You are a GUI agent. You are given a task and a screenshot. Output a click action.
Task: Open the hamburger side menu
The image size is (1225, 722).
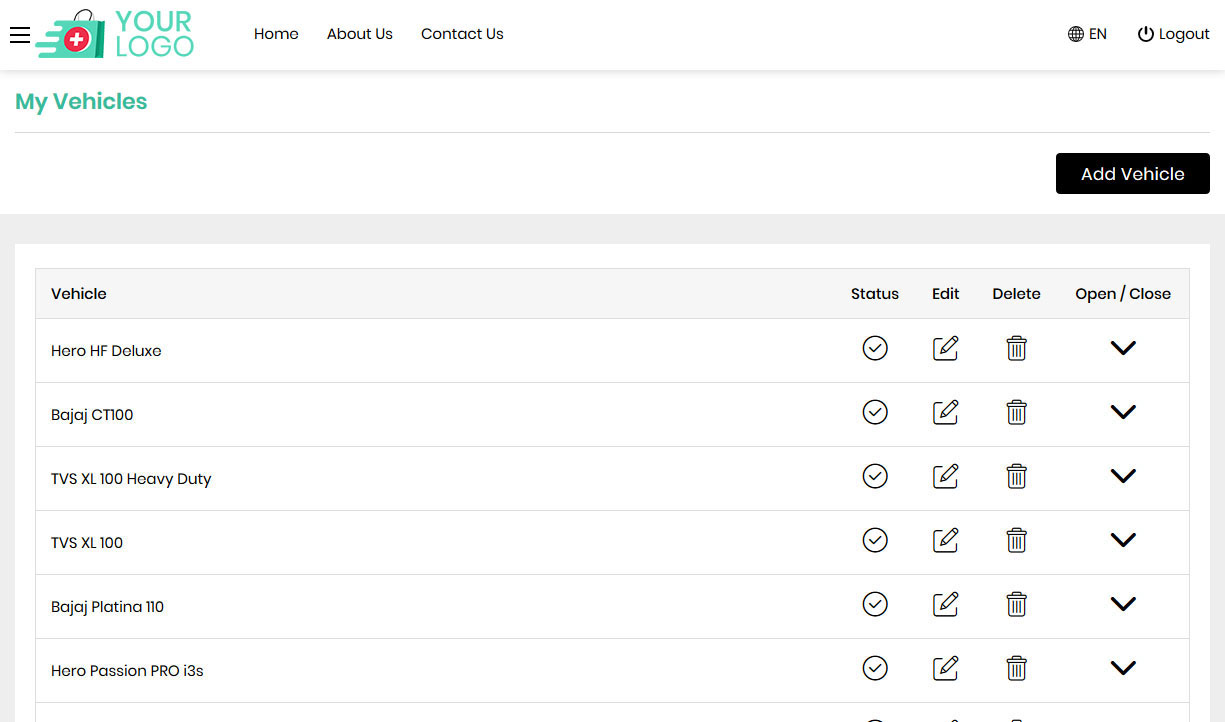[20, 35]
